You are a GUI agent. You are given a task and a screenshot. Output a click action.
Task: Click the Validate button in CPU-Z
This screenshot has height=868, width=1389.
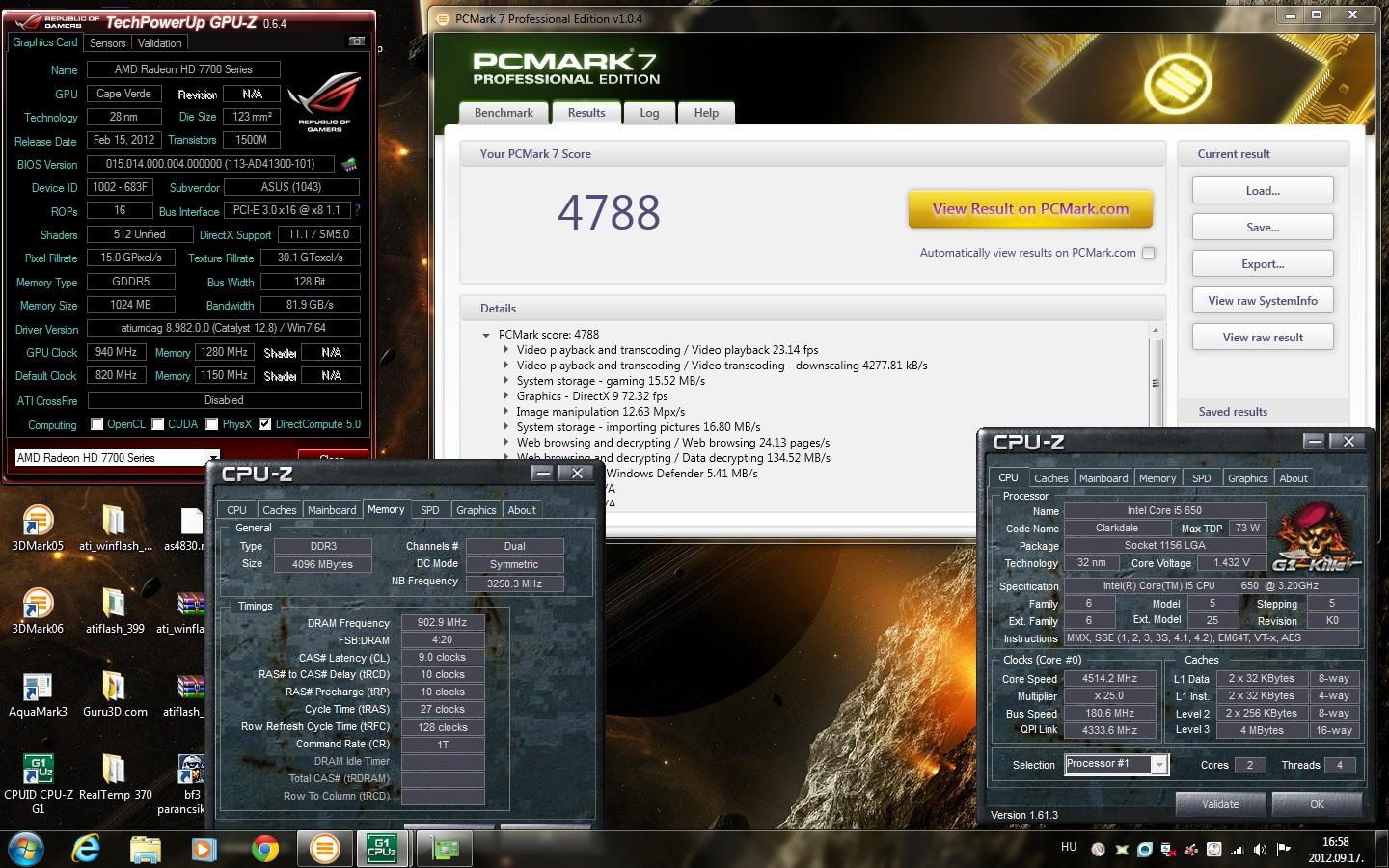pyautogui.click(x=1220, y=804)
